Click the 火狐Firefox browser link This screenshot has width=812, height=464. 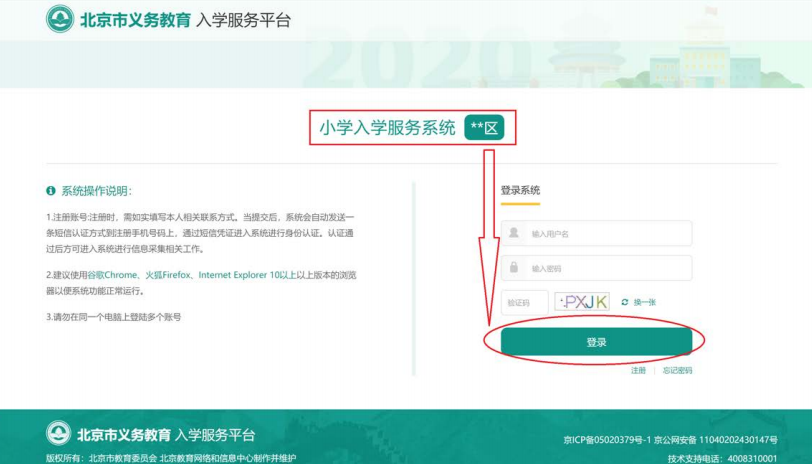[x=169, y=274]
